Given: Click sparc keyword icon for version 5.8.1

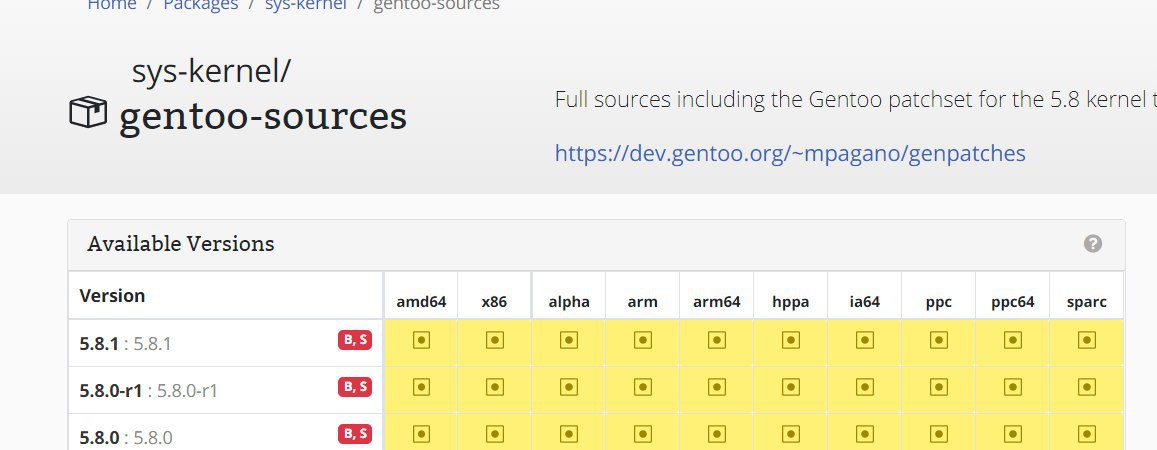Looking at the screenshot, I should tap(1086, 341).
